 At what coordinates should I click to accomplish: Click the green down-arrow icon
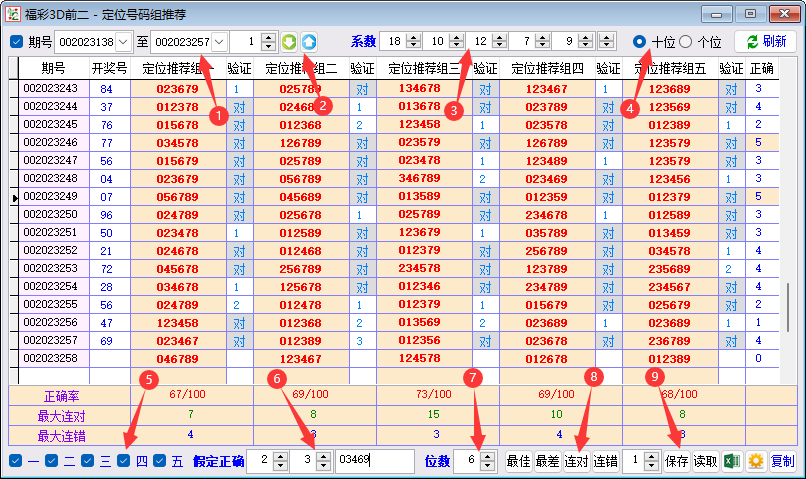pyautogui.click(x=288, y=42)
